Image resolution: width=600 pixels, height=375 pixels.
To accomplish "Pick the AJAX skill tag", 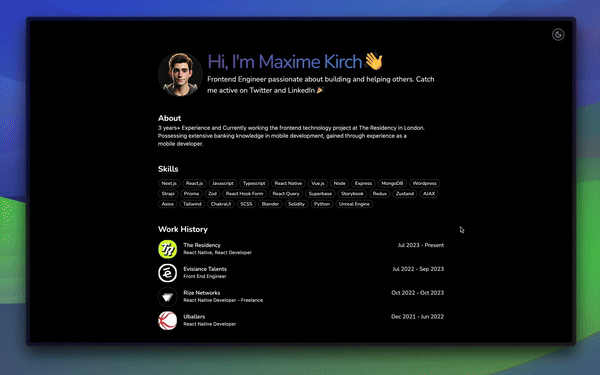I will [x=429, y=194].
